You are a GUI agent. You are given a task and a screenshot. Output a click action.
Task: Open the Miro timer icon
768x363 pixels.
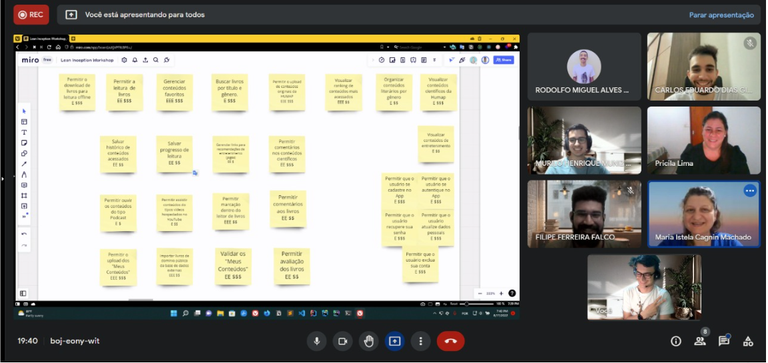382,60
